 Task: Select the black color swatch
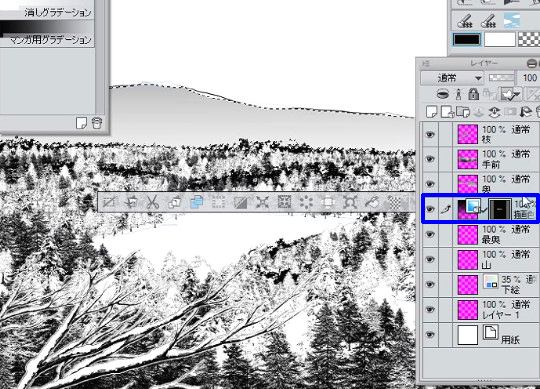click(x=467, y=40)
